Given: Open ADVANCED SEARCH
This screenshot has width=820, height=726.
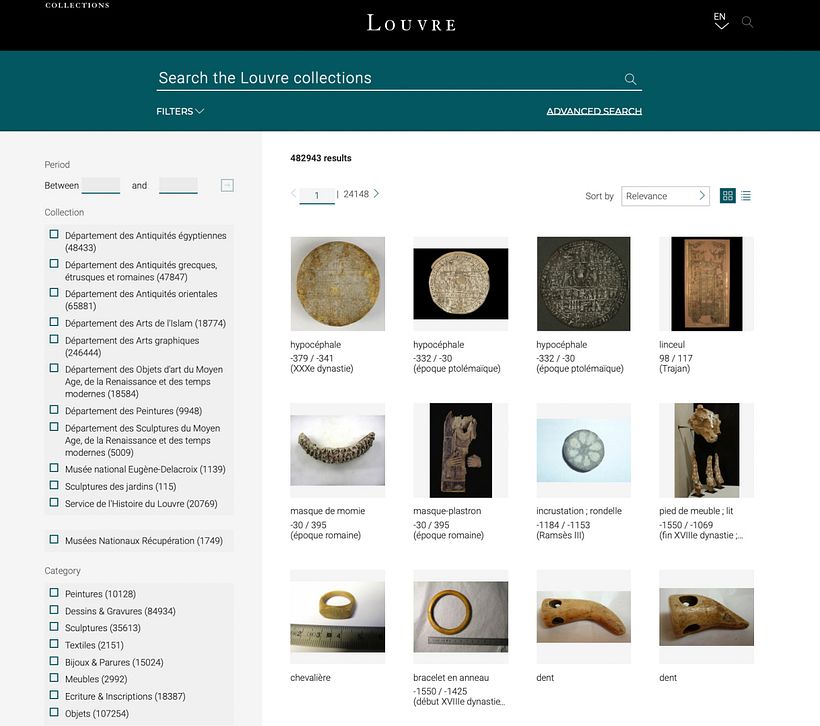Looking at the screenshot, I should [x=594, y=111].
